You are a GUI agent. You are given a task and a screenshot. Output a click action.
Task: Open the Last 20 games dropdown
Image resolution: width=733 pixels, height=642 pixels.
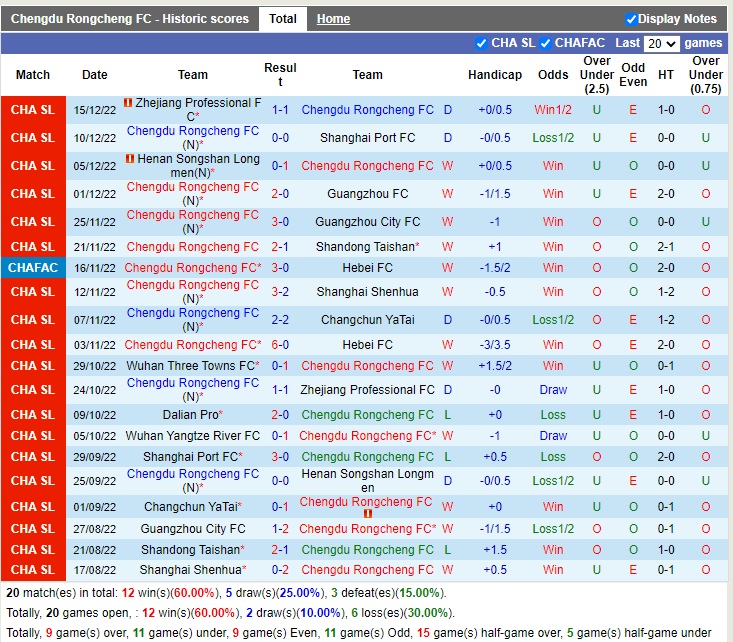point(662,44)
